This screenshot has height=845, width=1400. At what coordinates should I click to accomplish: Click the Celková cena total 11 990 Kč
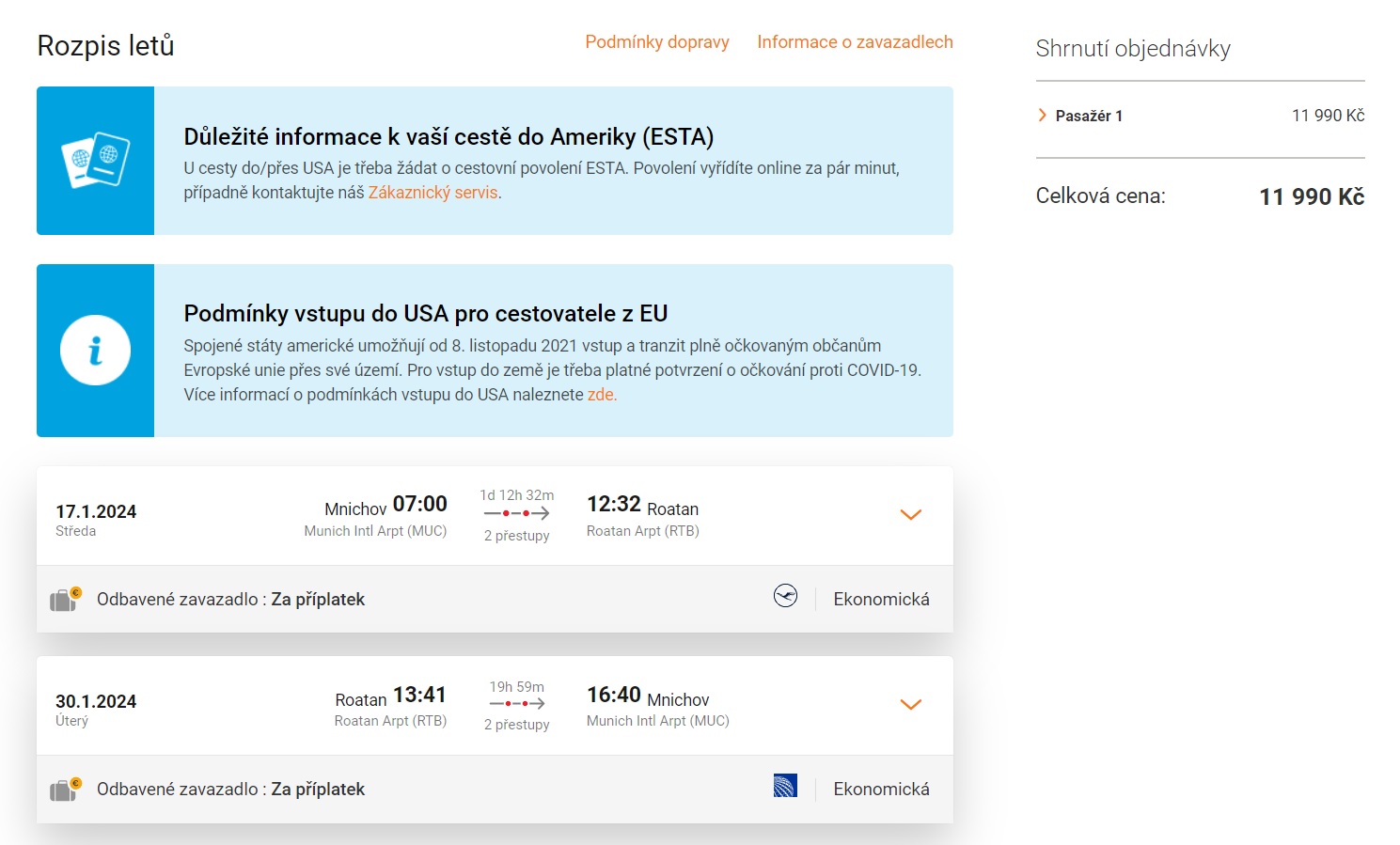(1311, 196)
